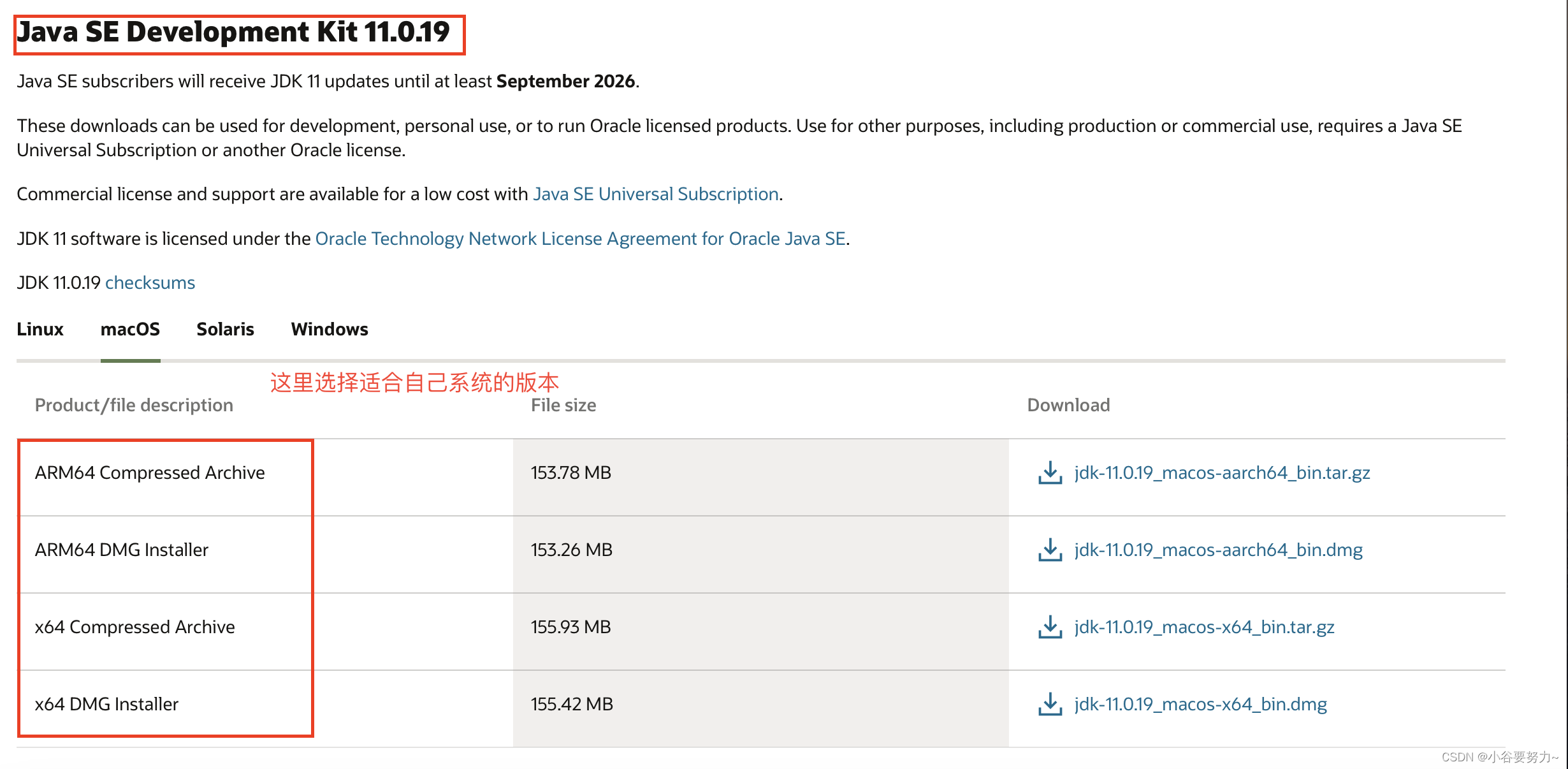Open Oracle Technology Network License Agreement link

[580, 238]
